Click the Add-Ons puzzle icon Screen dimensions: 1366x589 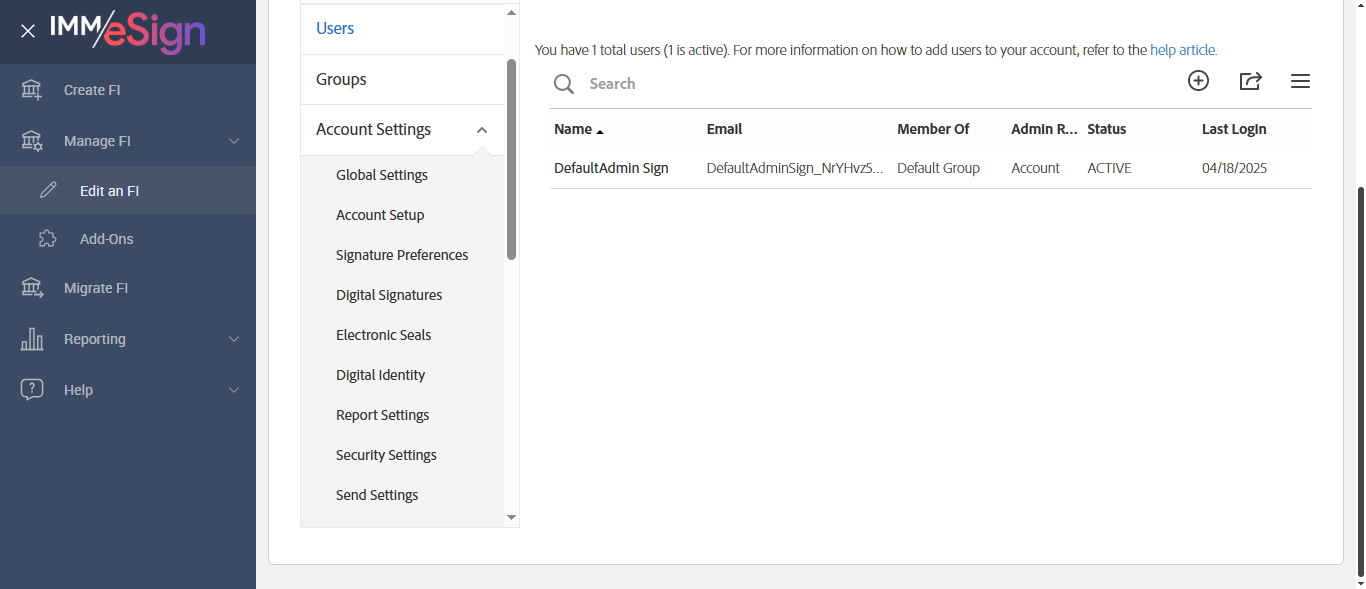tap(47, 239)
